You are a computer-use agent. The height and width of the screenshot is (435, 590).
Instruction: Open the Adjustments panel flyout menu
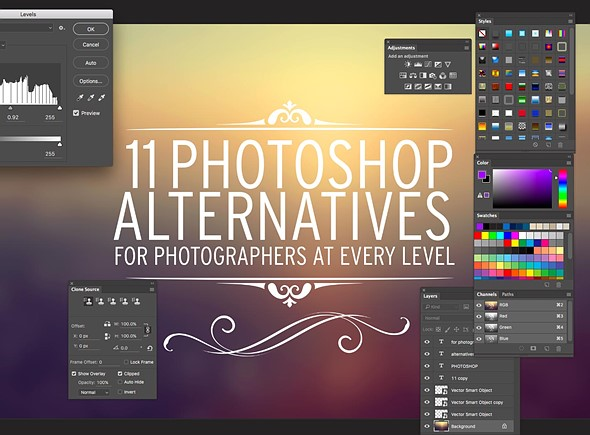click(x=466, y=48)
